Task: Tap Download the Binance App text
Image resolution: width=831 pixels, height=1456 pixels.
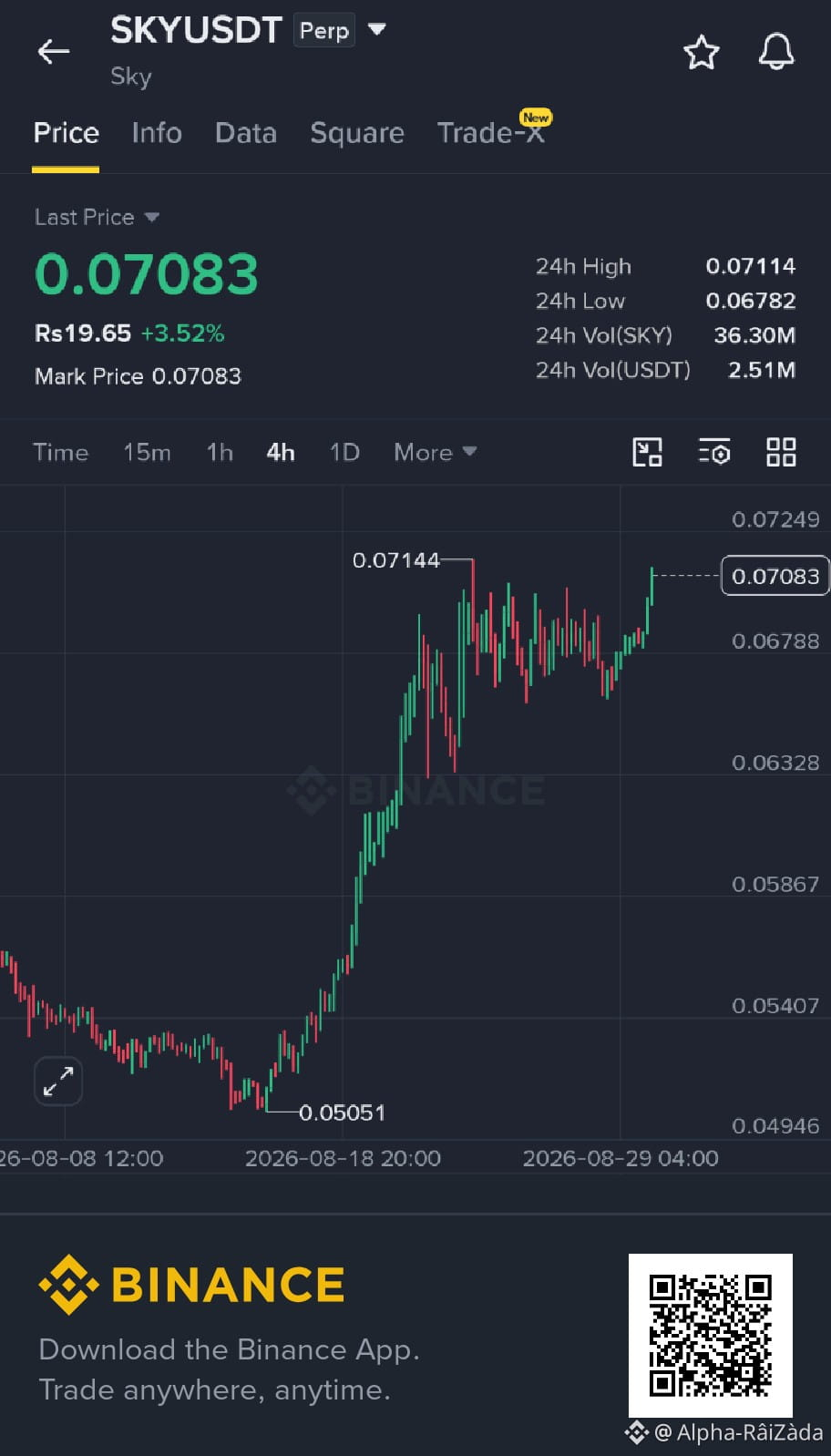Action: pyautogui.click(x=229, y=1349)
